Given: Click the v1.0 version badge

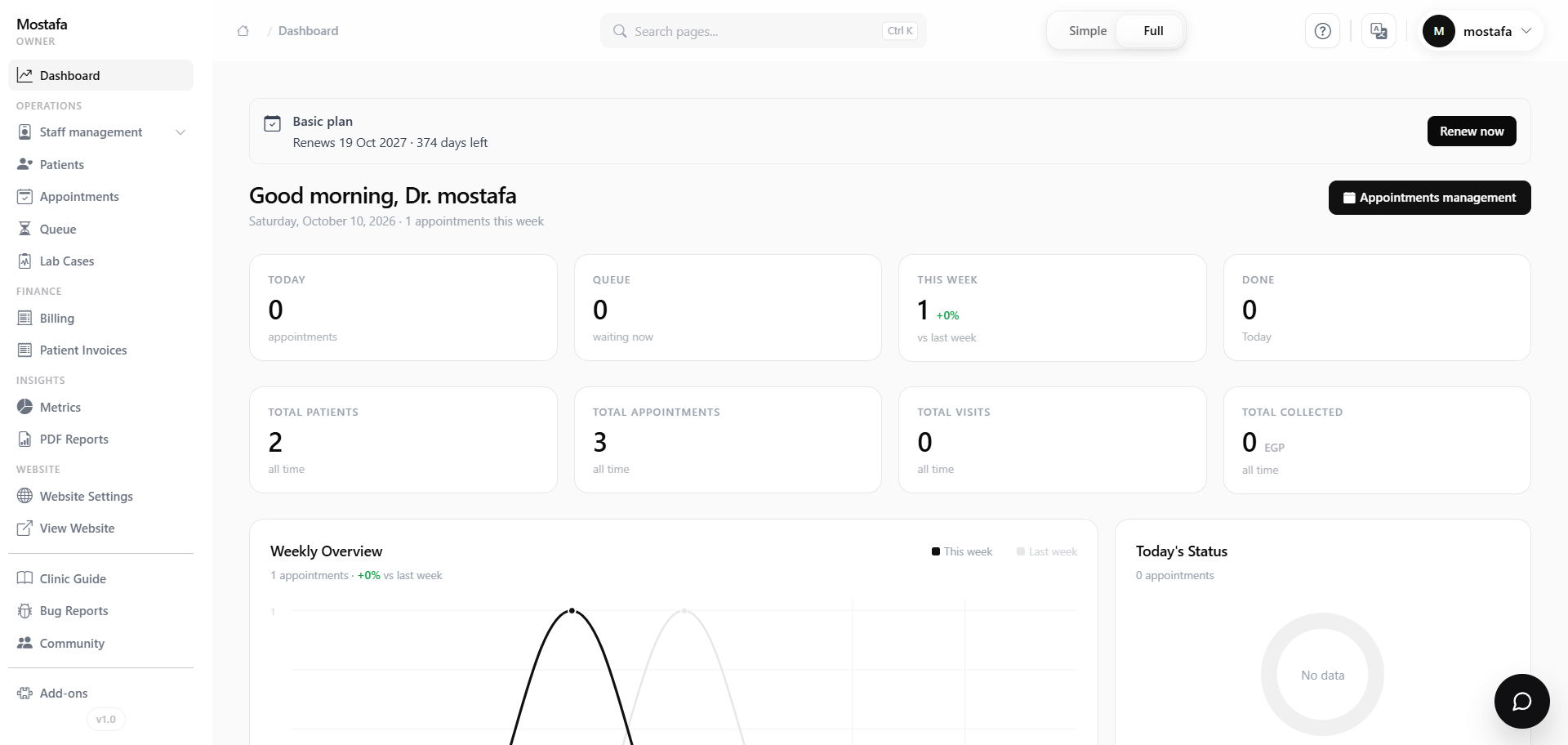Looking at the screenshot, I should (x=105, y=720).
